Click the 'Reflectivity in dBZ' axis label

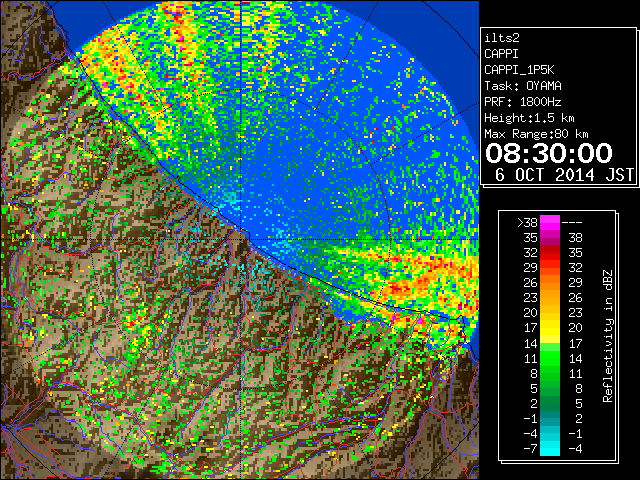coord(608,336)
